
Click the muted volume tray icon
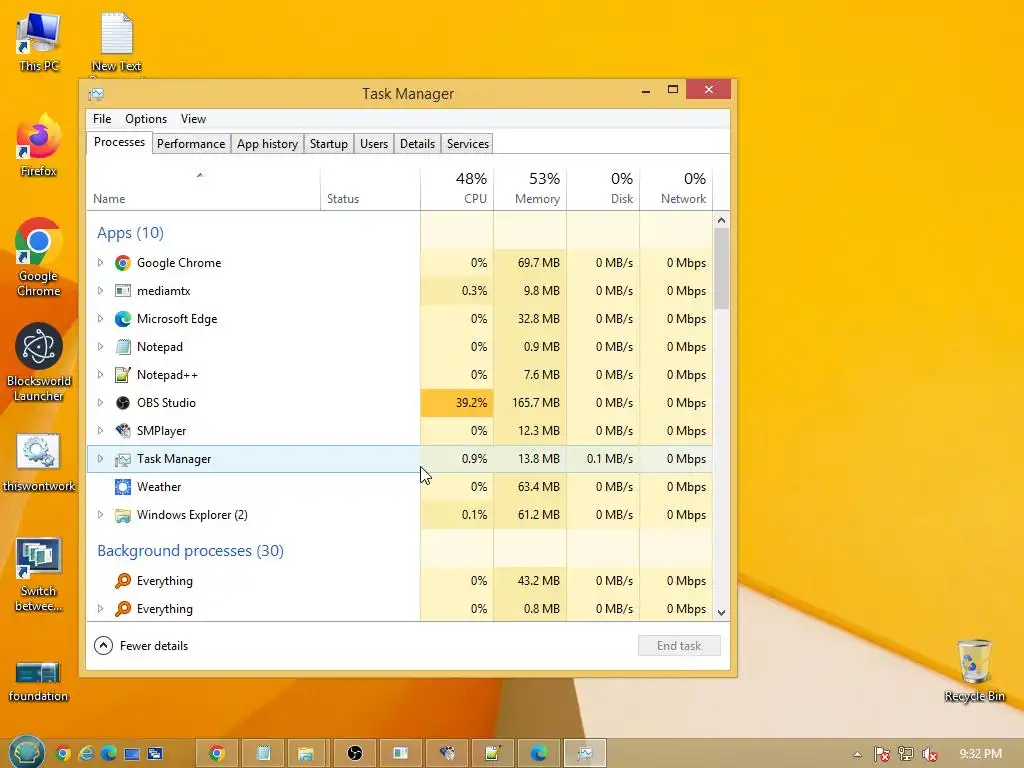point(929,754)
